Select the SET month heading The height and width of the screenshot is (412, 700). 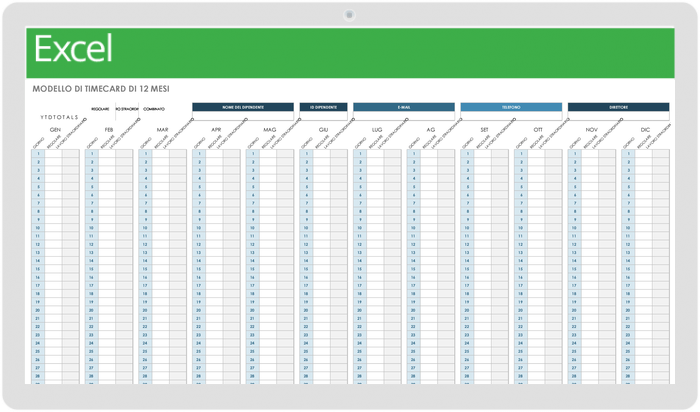click(x=484, y=129)
